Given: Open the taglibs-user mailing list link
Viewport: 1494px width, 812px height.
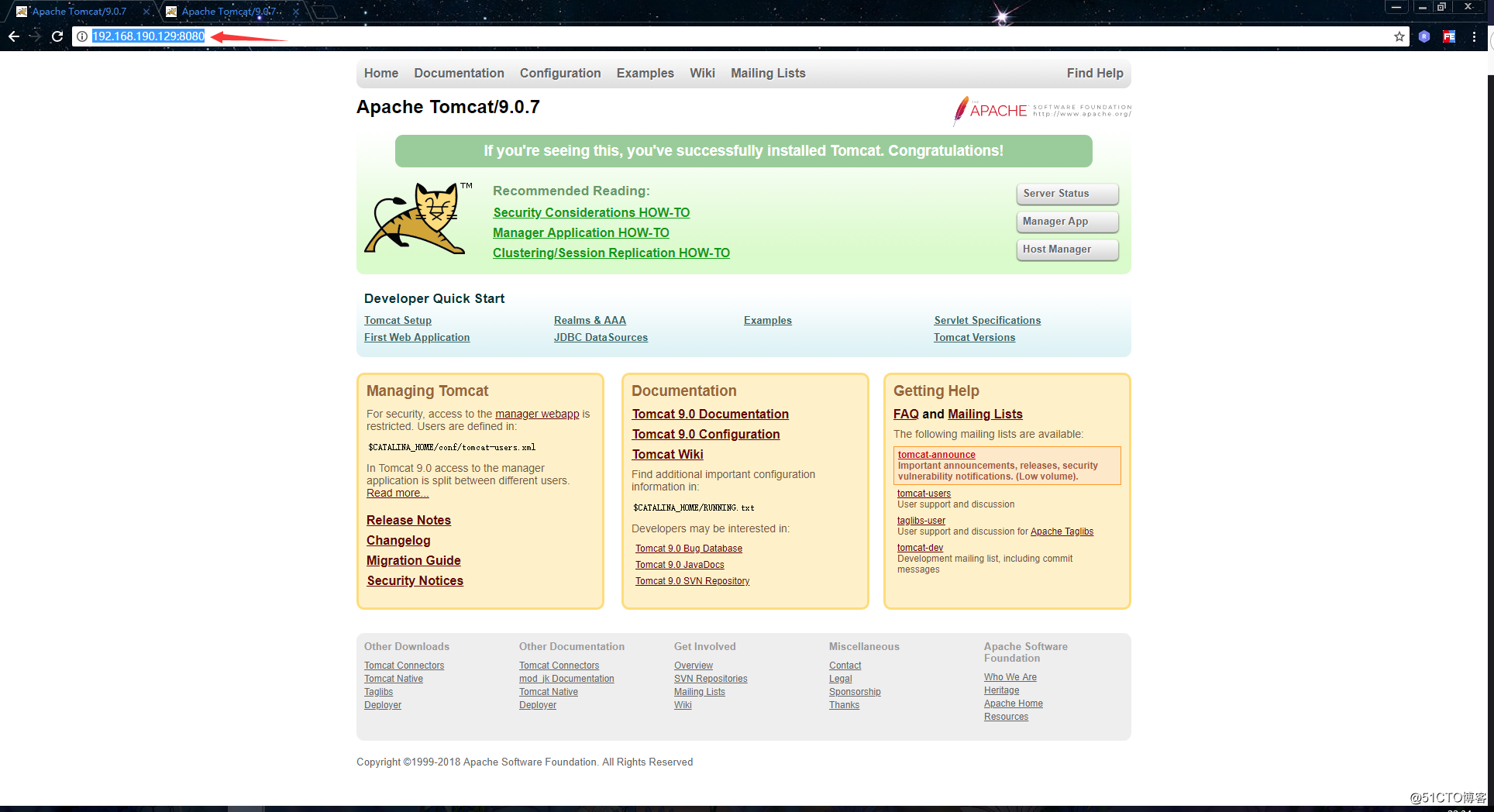Looking at the screenshot, I should (921, 521).
